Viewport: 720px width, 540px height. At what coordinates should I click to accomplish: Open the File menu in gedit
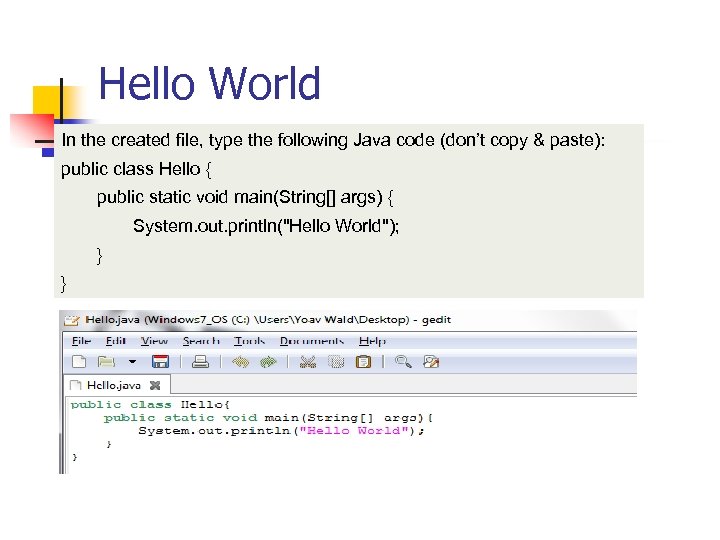point(81,341)
